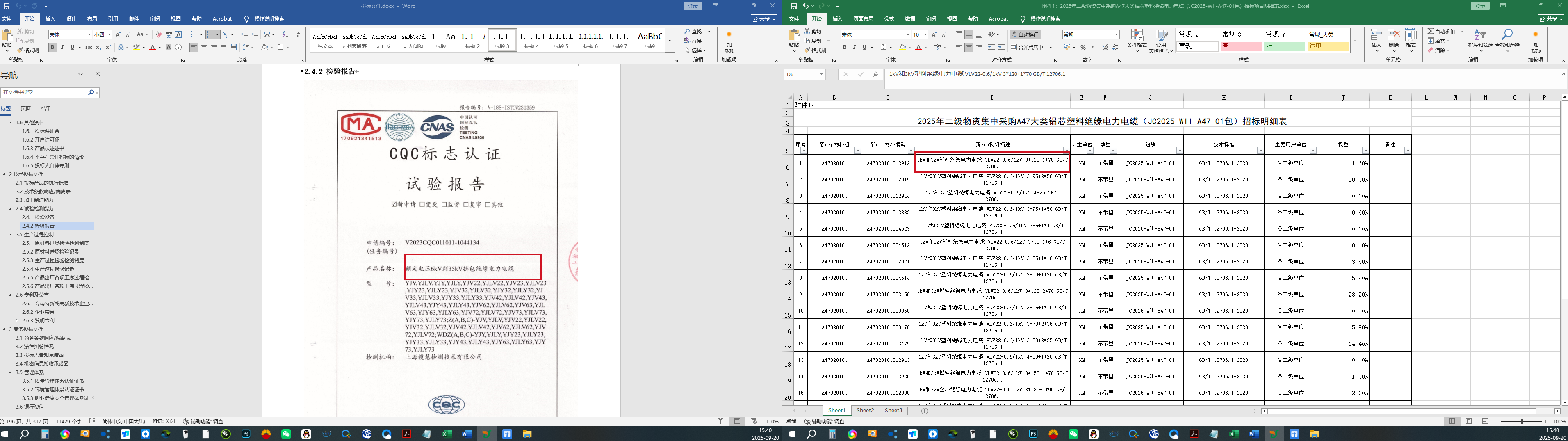
Task: Select '3.5.1 质量管理体系认证证书' in navigation
Action: coord(53,381)
